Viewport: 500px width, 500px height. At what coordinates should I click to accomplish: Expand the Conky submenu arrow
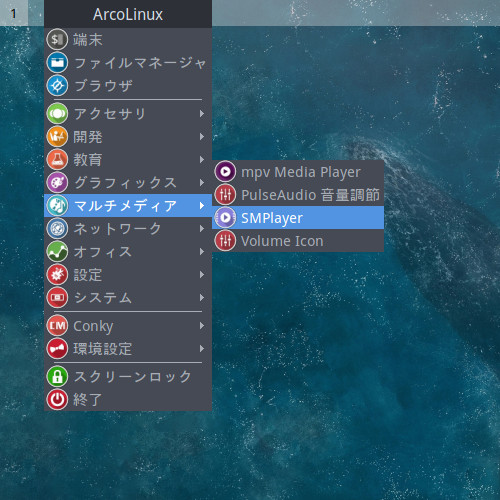(x=202, y=326)
